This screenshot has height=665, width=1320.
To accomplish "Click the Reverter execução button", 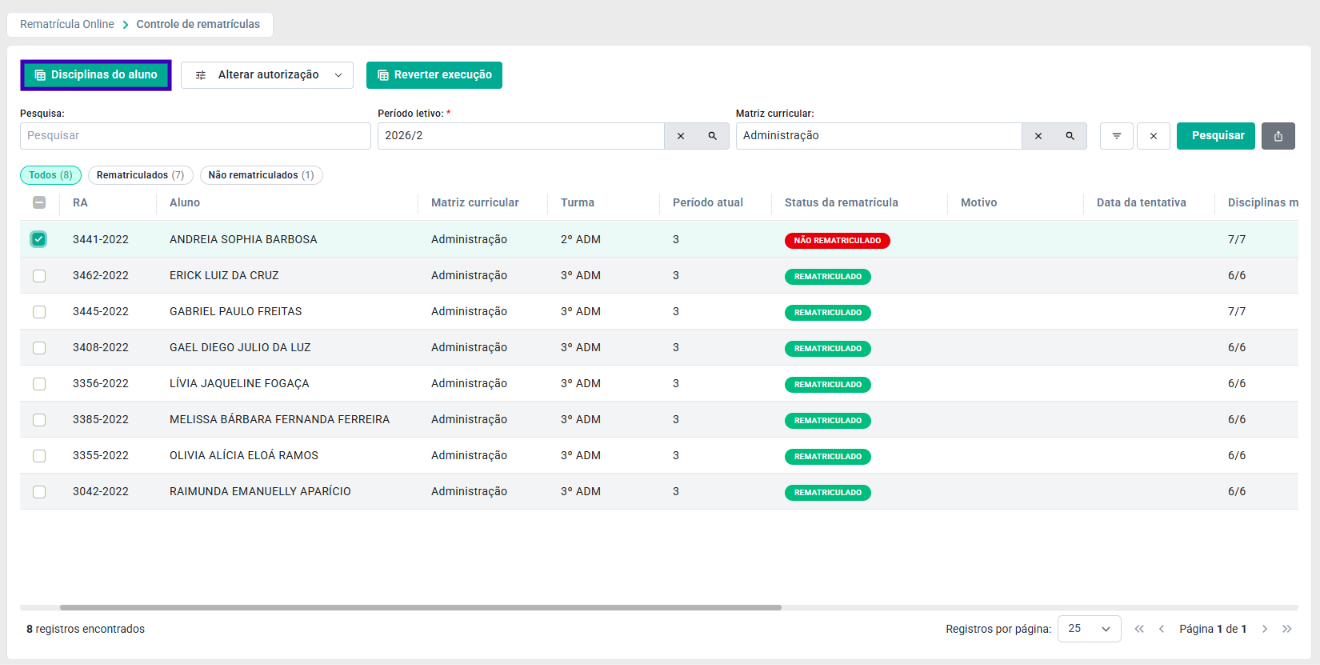I will 434,75.
